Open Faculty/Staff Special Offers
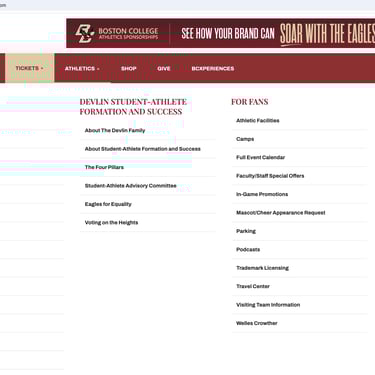This screenshot has height=375, width=375. tap(270, 176)
